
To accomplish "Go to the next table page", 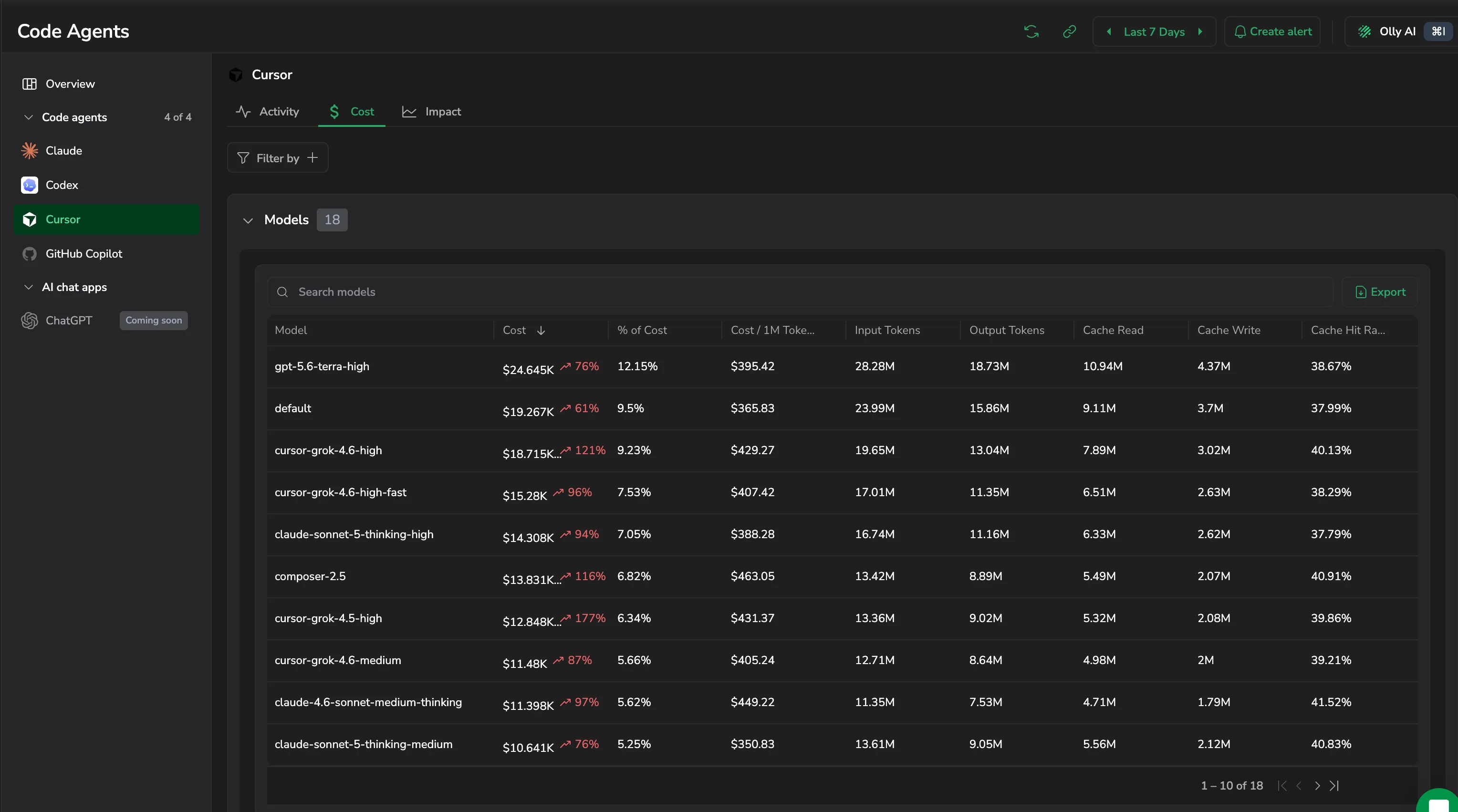I will click(1317, 785).
